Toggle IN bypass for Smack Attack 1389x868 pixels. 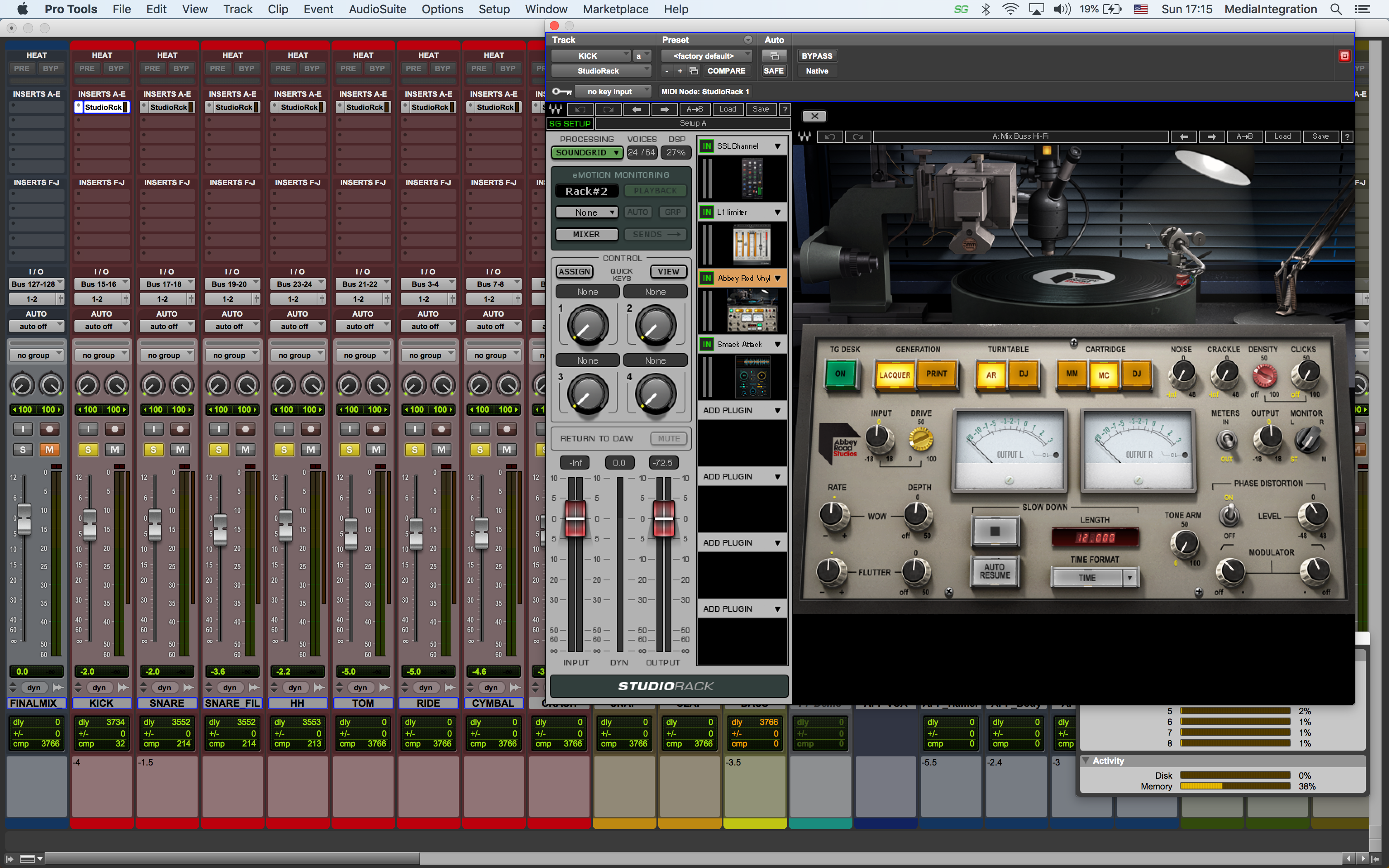(x=706, y=344)
